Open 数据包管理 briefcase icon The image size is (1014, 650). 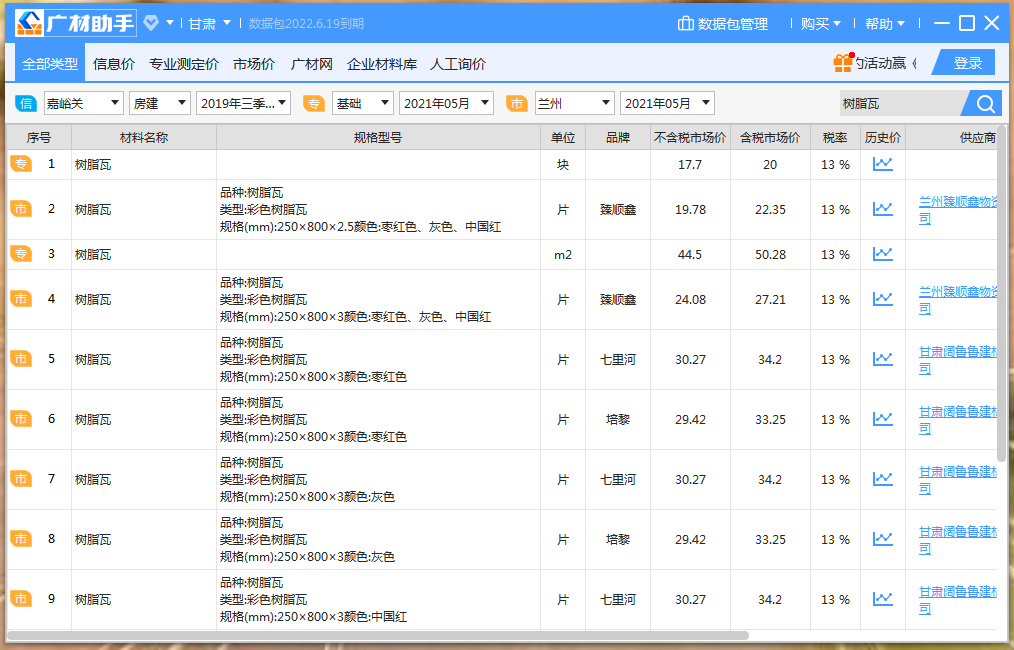click(x=685, y=24)
